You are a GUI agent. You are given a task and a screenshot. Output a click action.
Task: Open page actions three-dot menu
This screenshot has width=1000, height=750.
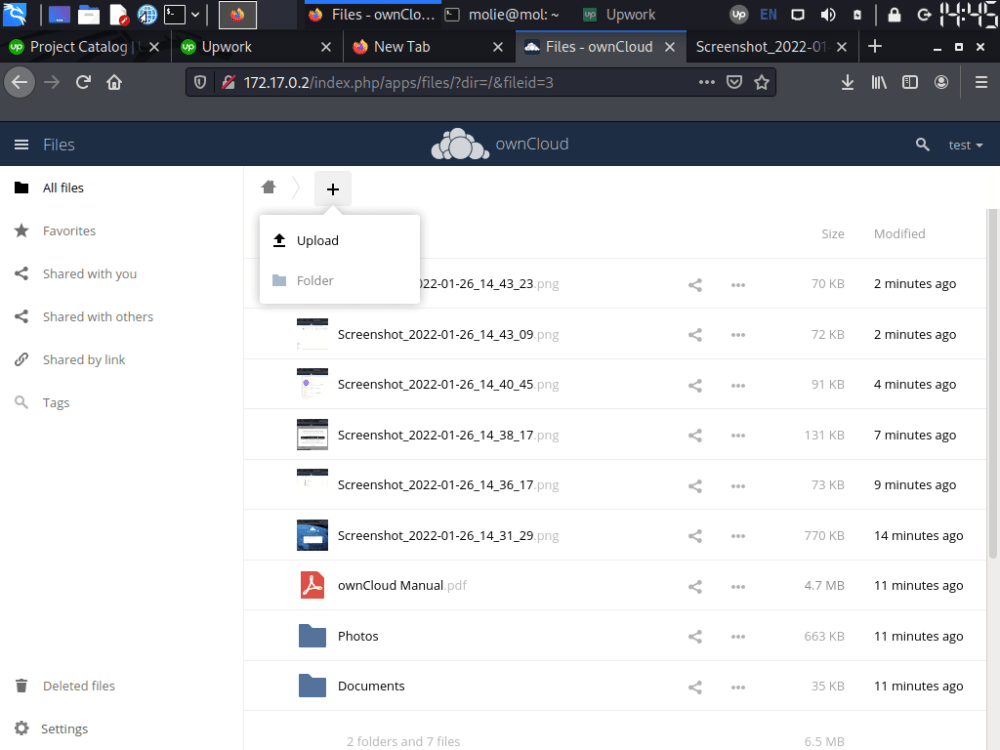(707, 82)
